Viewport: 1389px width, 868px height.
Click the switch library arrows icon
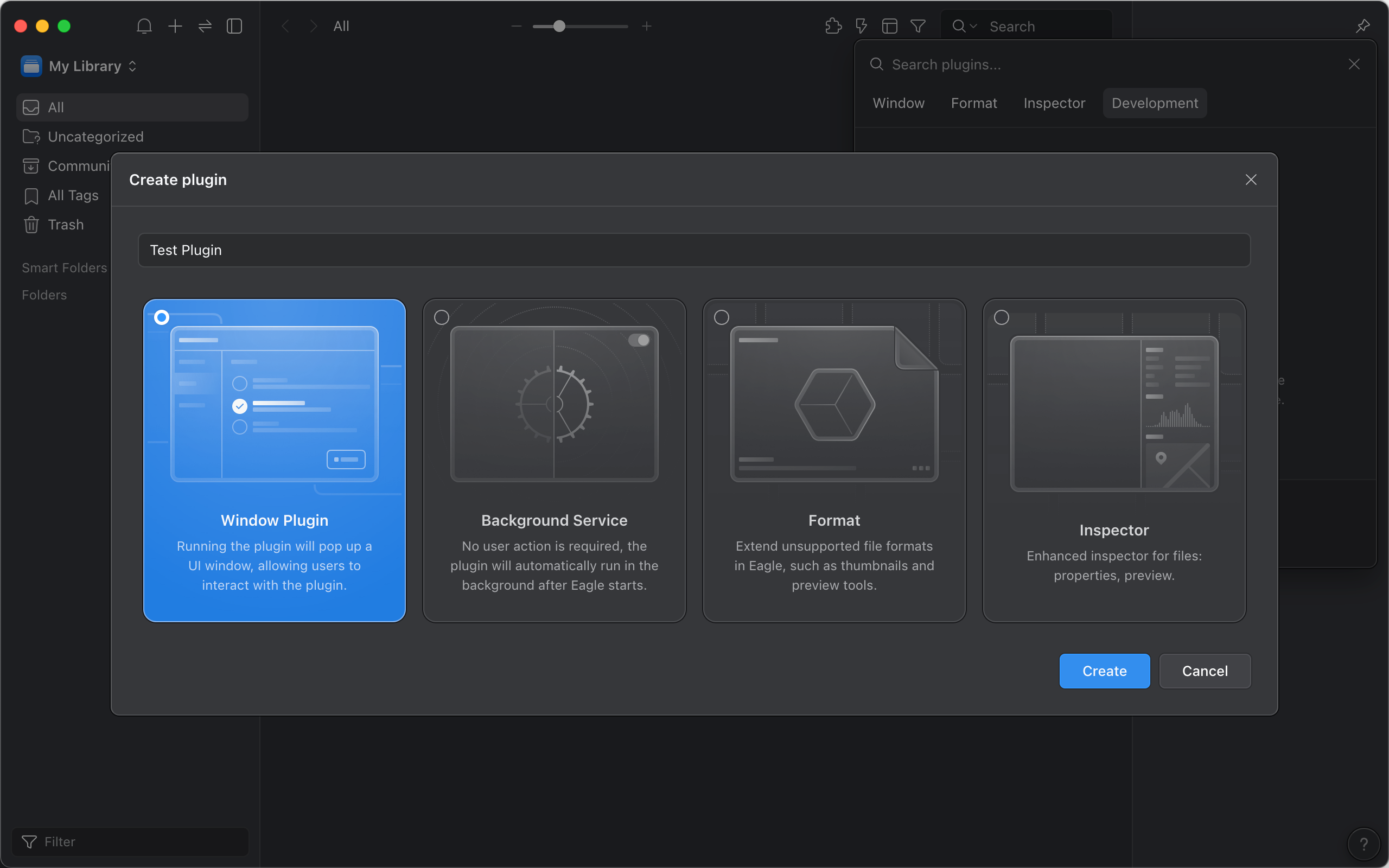(x=205, y=27)
